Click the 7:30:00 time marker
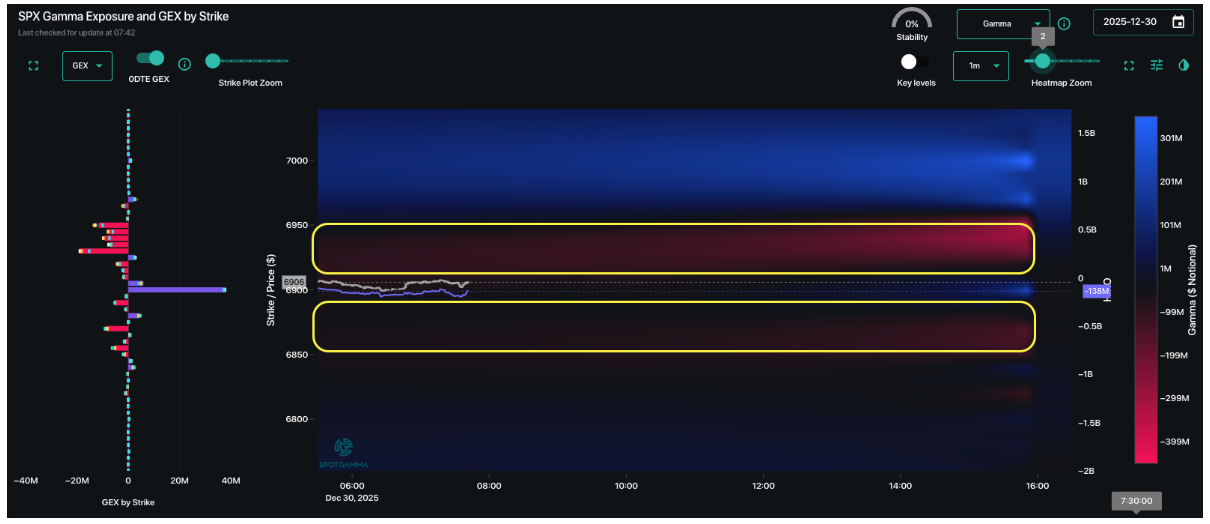1210x524 pixels. (x=1137, y=501)
